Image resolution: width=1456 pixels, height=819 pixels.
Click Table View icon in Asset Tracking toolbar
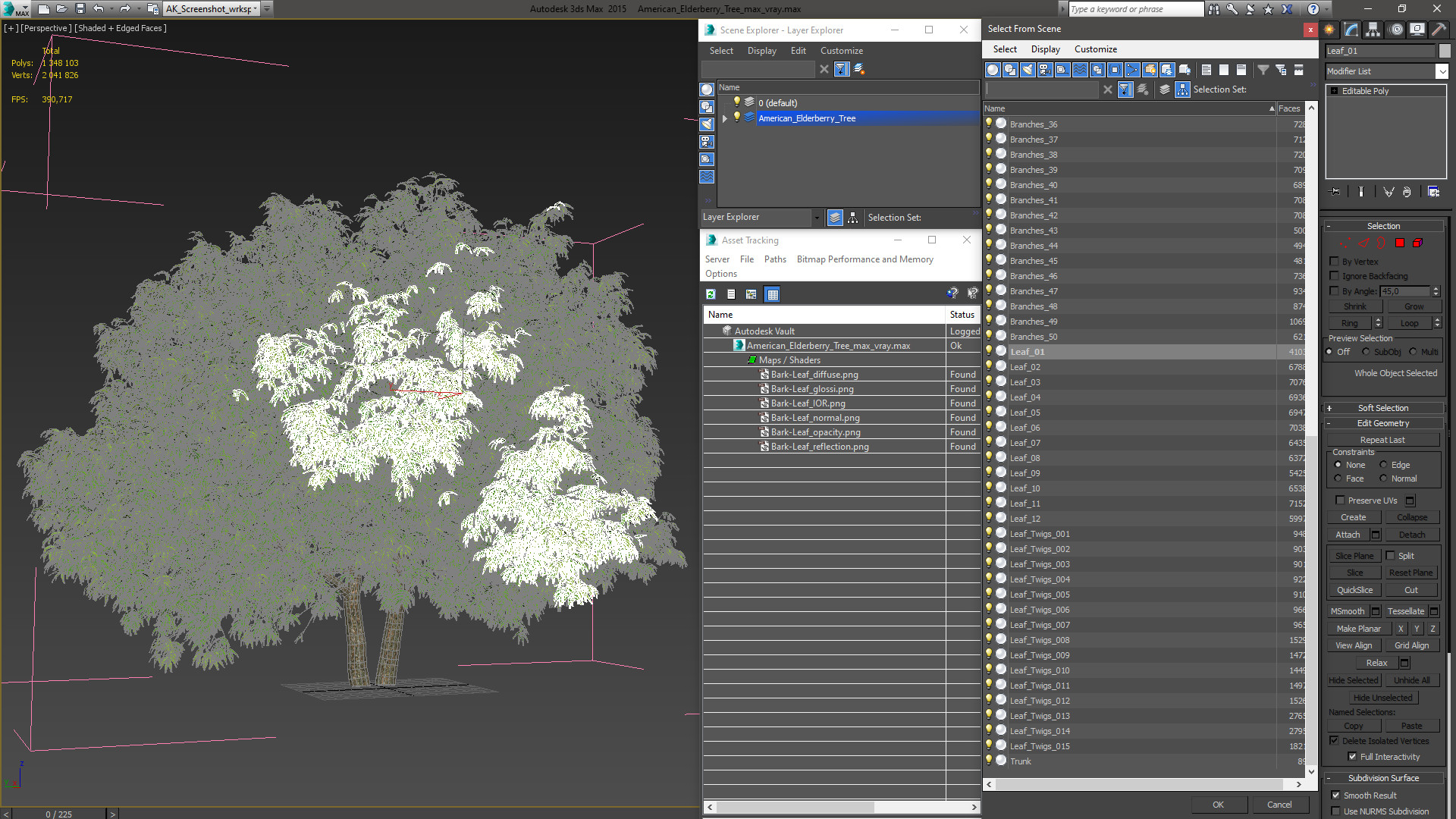tap(772, 294)
